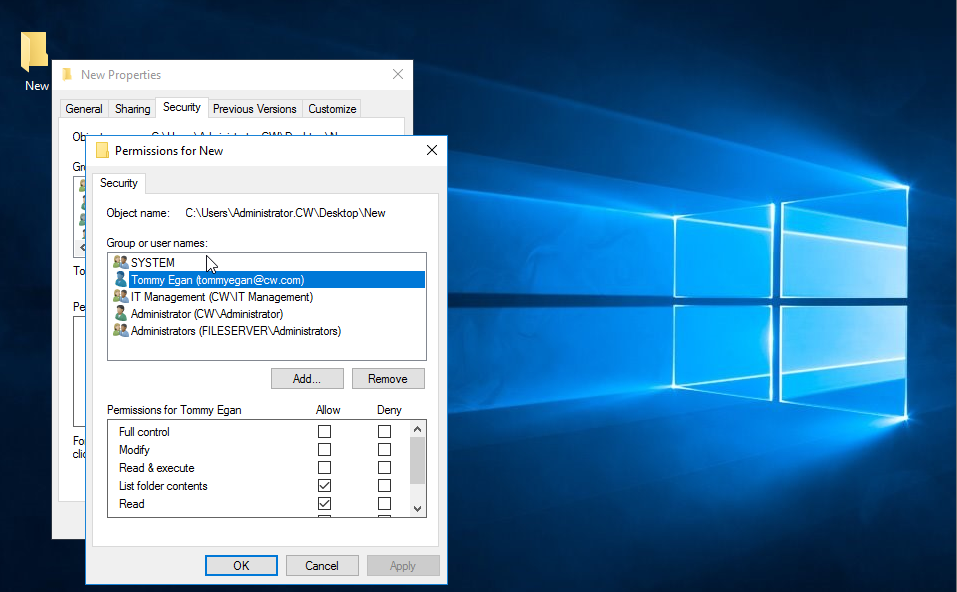
Task: Uncheck Allow for List folder contents
Action: click(324, 486)
